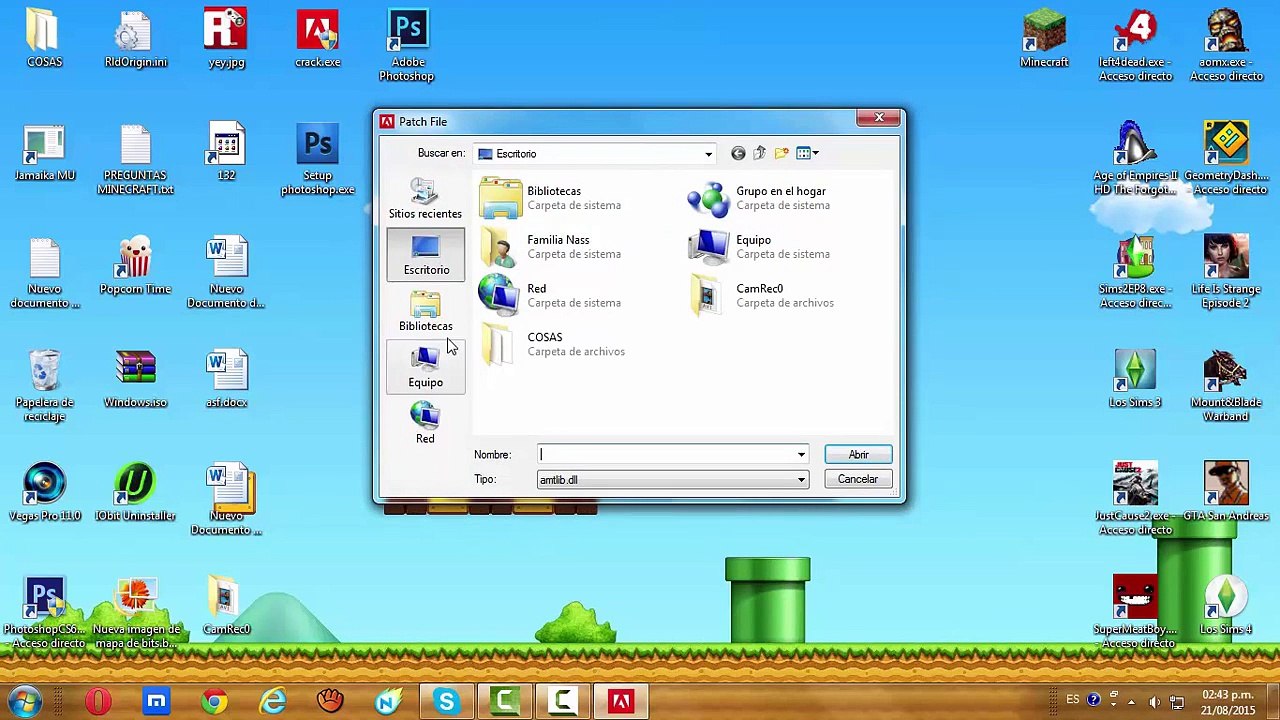This screenshot has height=720, width=1280.
Task: Open Google Chrome from the taskbar
Action: pyautogui.click(x=214, y=702)
